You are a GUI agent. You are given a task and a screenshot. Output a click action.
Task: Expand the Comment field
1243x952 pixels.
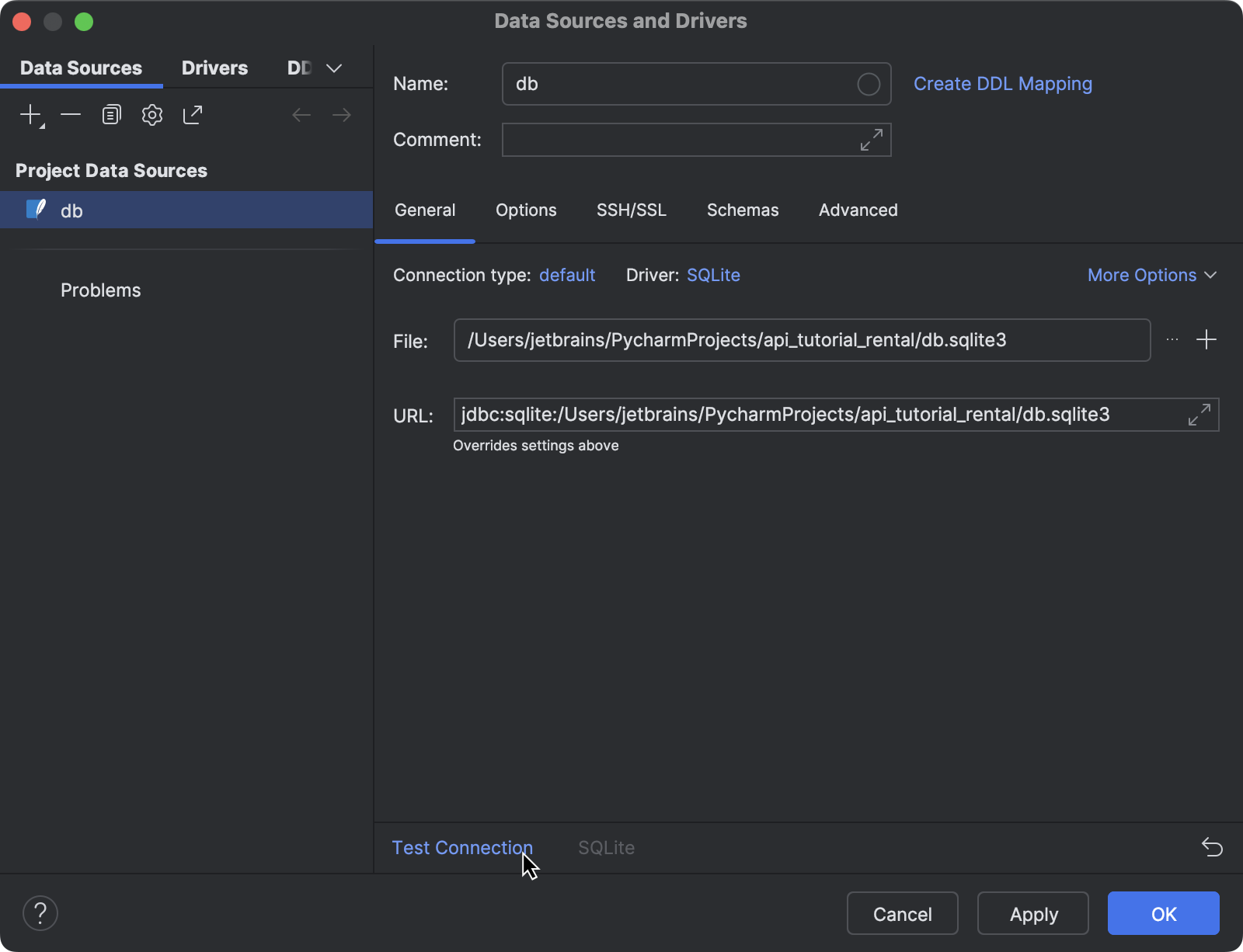[x=872, y=140]
